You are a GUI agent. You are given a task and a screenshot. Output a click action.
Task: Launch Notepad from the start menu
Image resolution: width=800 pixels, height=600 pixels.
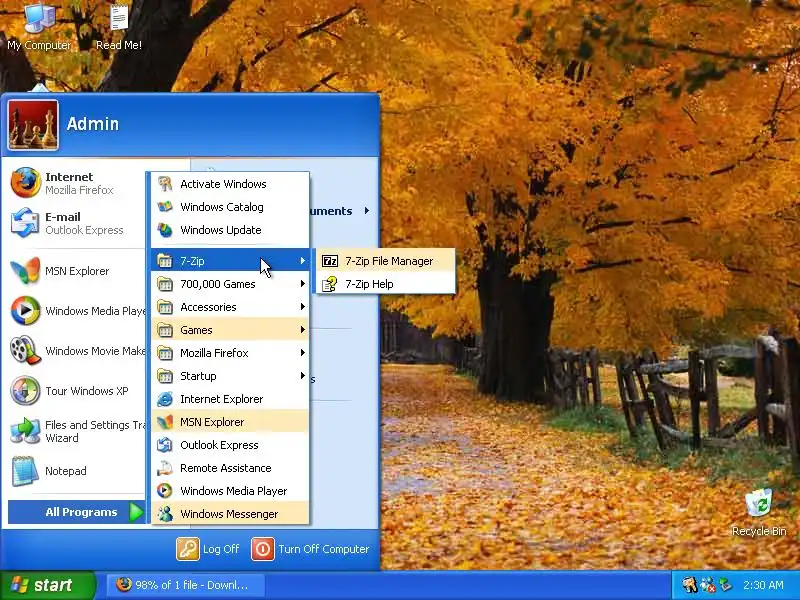(77, 471)
